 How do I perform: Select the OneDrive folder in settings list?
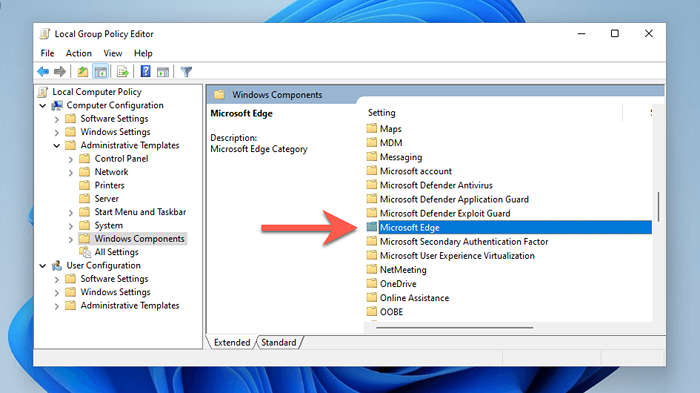pos(398,284)
